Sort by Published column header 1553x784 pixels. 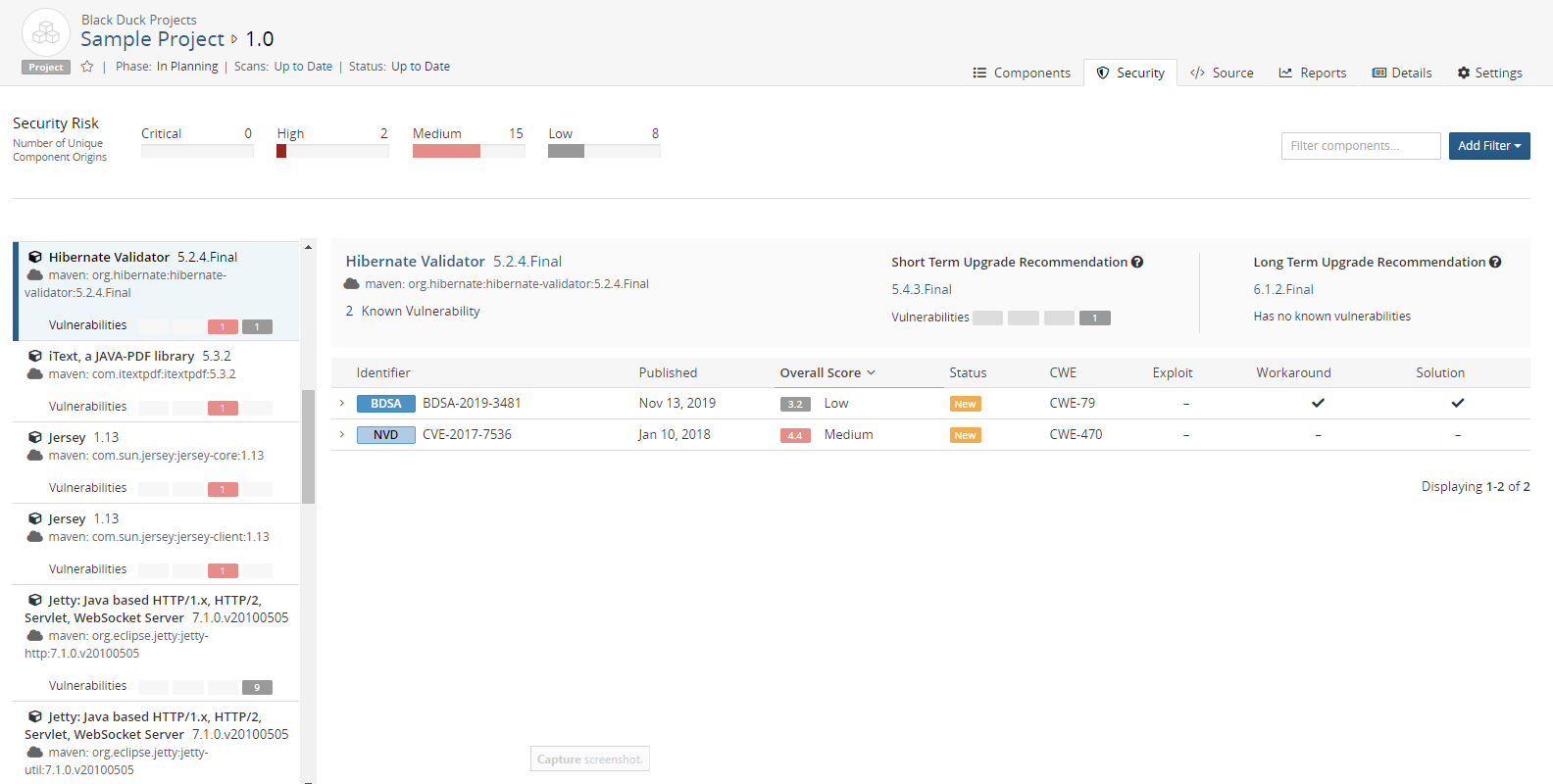(x=668, y=372)
